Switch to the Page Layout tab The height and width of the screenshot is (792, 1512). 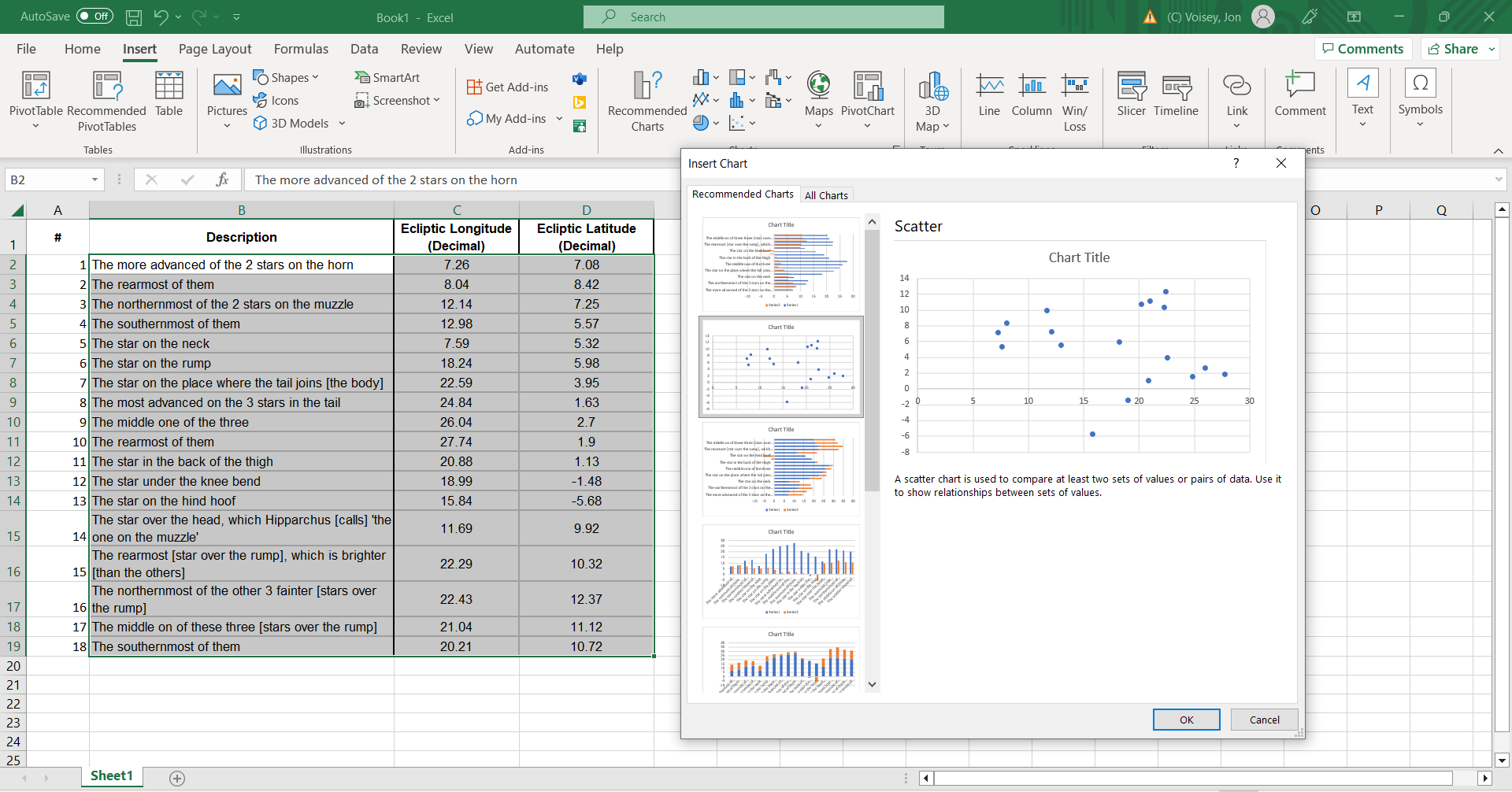pos(215,49)
